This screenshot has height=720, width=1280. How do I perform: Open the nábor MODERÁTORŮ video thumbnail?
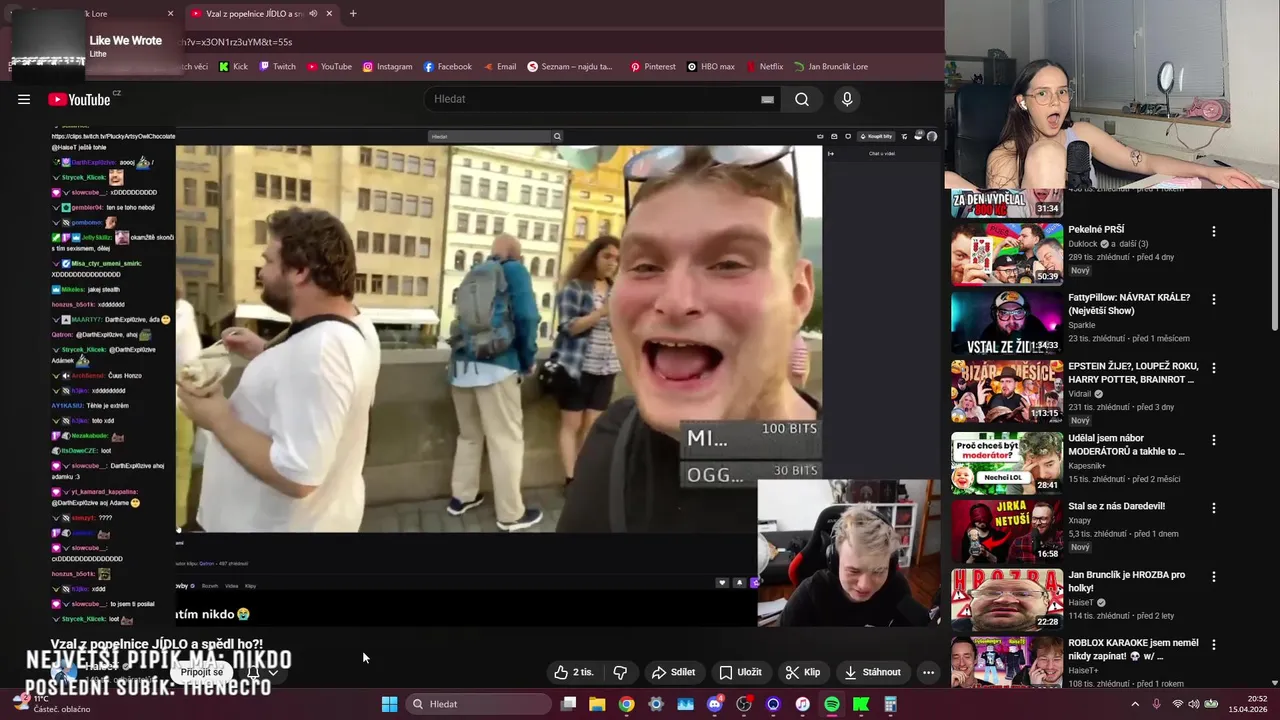click(1007, 463)
